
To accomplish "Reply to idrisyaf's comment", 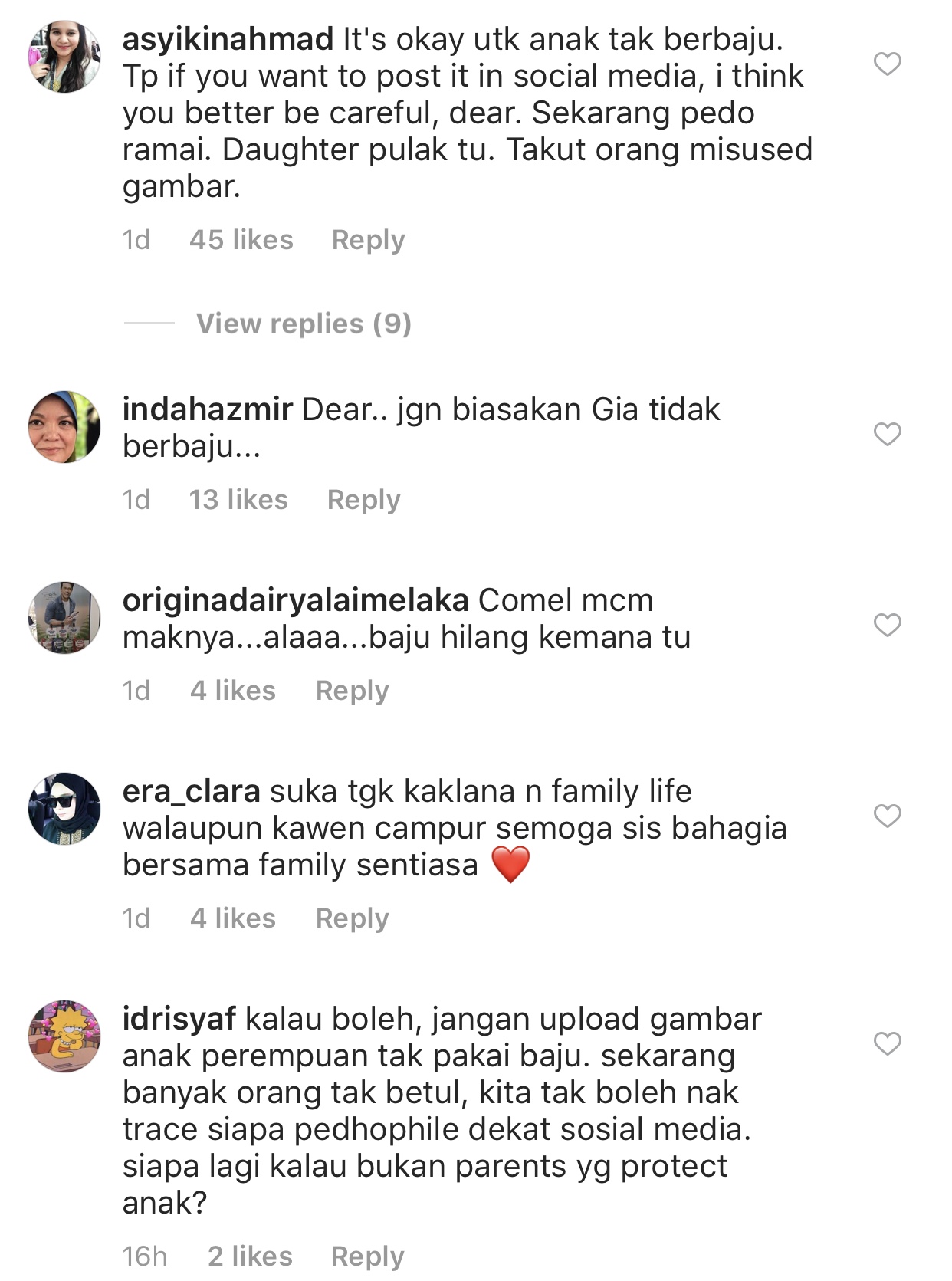I will pos(367,1256).
